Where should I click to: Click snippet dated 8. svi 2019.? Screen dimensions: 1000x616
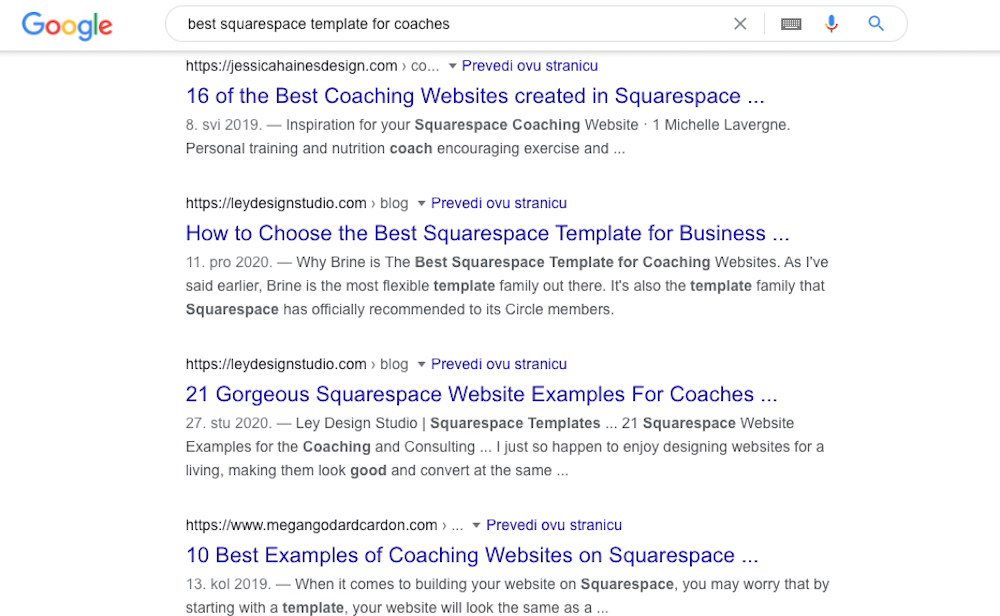(x=488, y=136)
